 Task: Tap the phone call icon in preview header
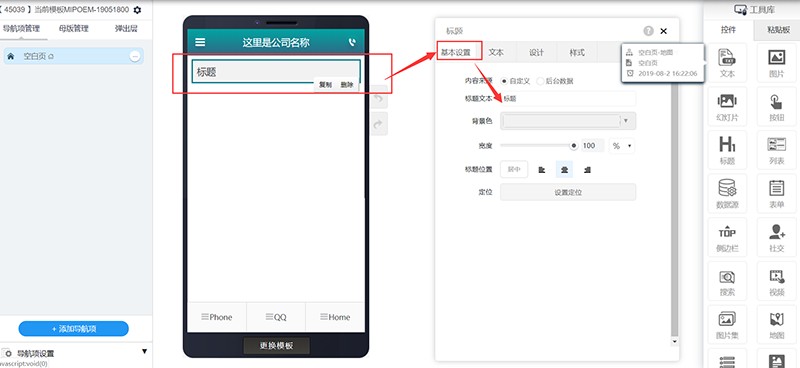[352, 42]
